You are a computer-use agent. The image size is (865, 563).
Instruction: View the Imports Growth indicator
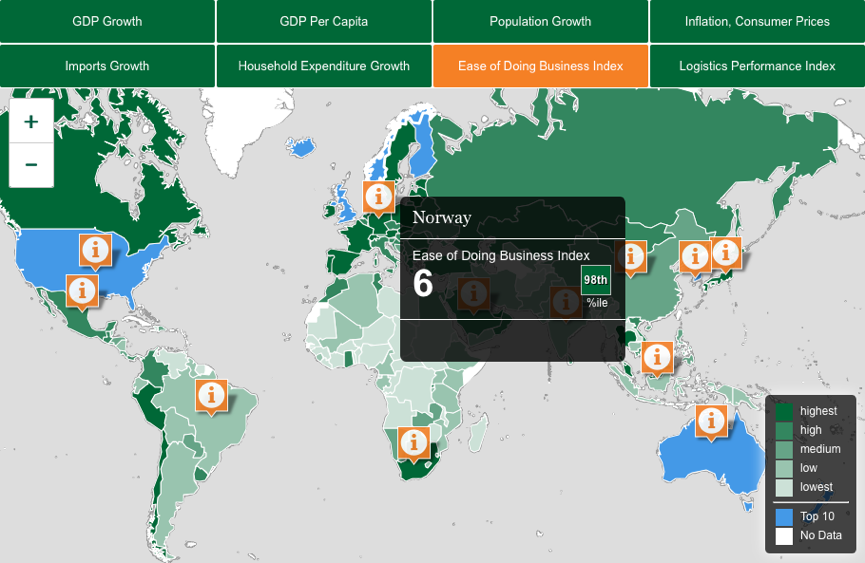point(107,66)
